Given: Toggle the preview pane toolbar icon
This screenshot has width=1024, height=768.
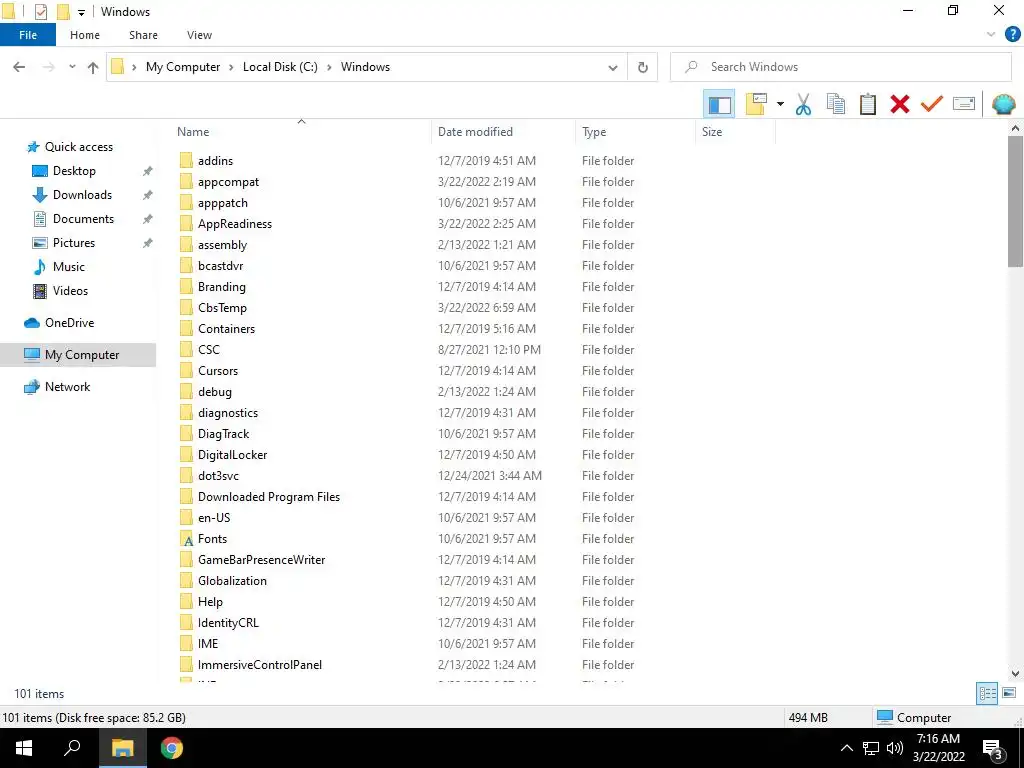Looking at the screenshot, I should [x=719, y=104].
